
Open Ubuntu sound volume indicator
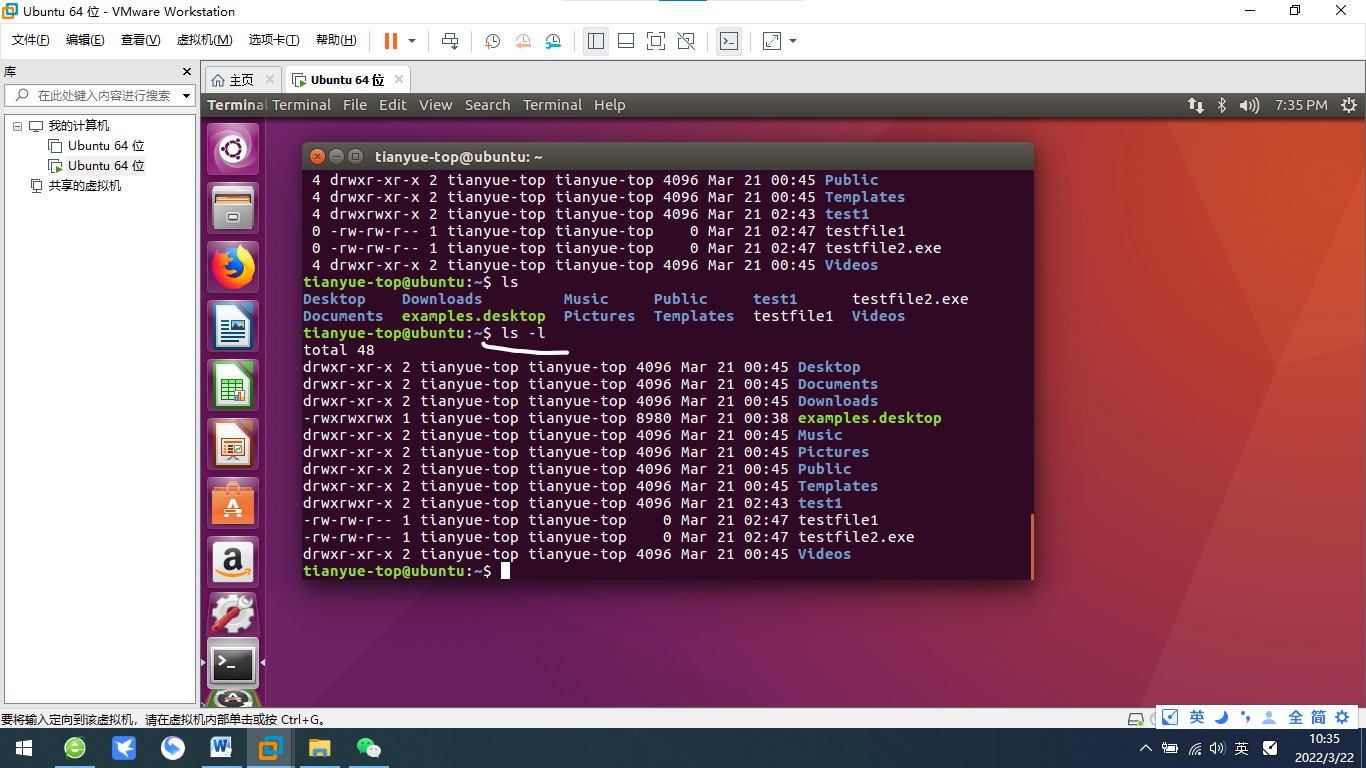click(x=1249, y=105)
